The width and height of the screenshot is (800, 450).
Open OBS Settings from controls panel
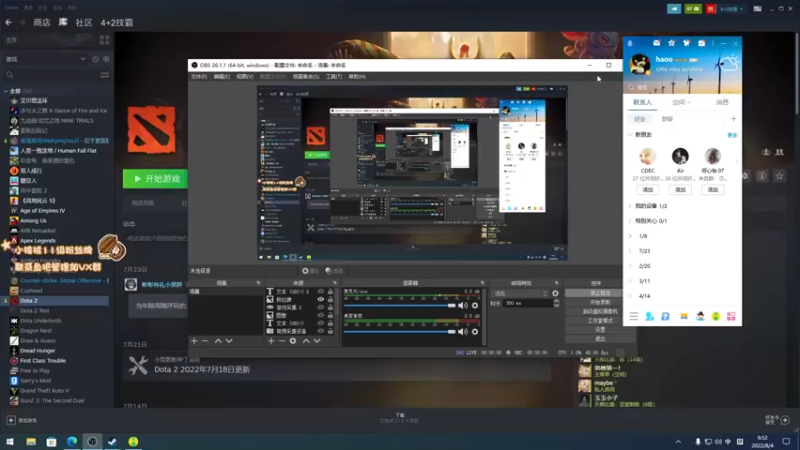pos(600,330)
